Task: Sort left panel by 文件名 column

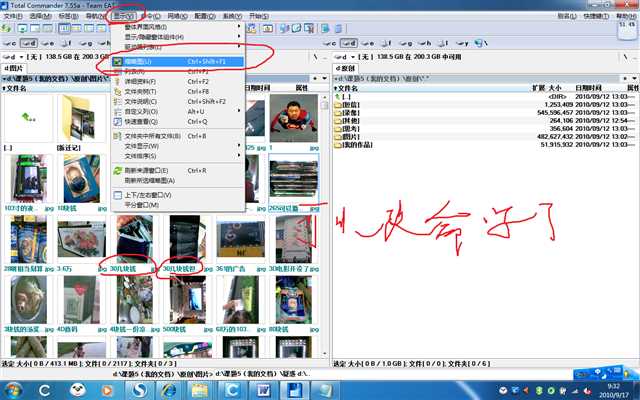Action: coord(15,88)
